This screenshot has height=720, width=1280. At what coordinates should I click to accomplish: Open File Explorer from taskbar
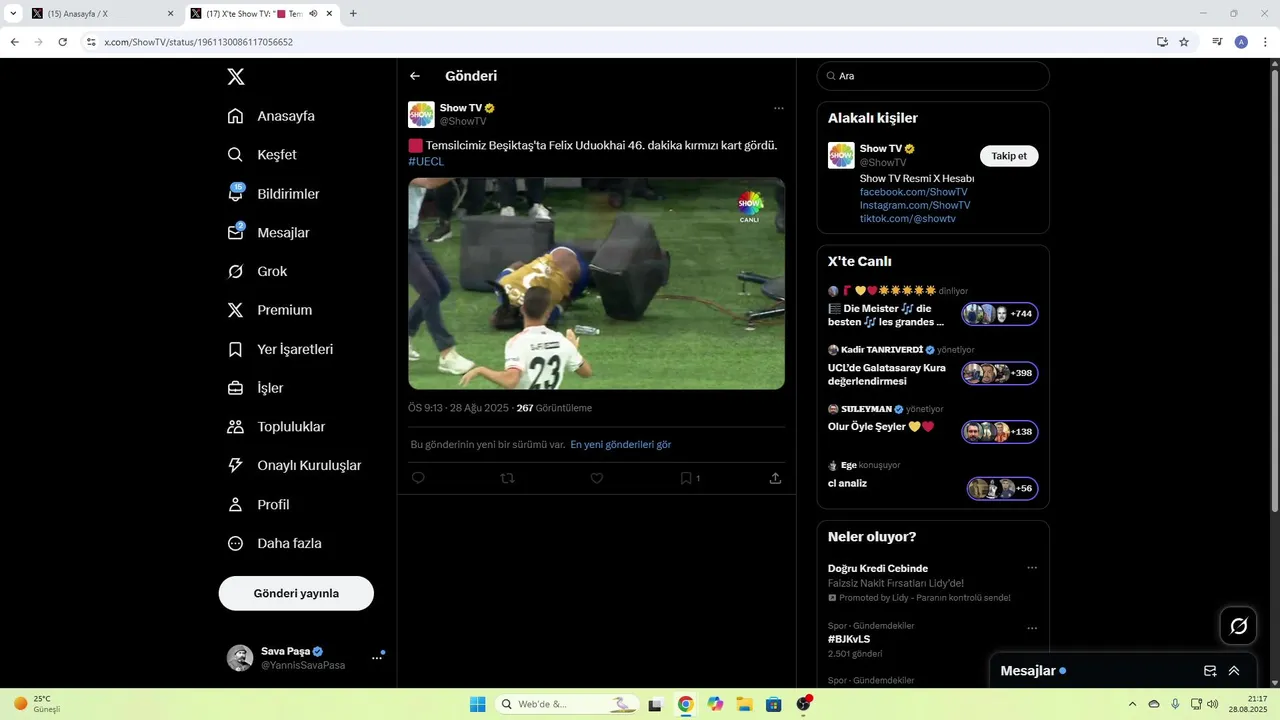point(745,704)
